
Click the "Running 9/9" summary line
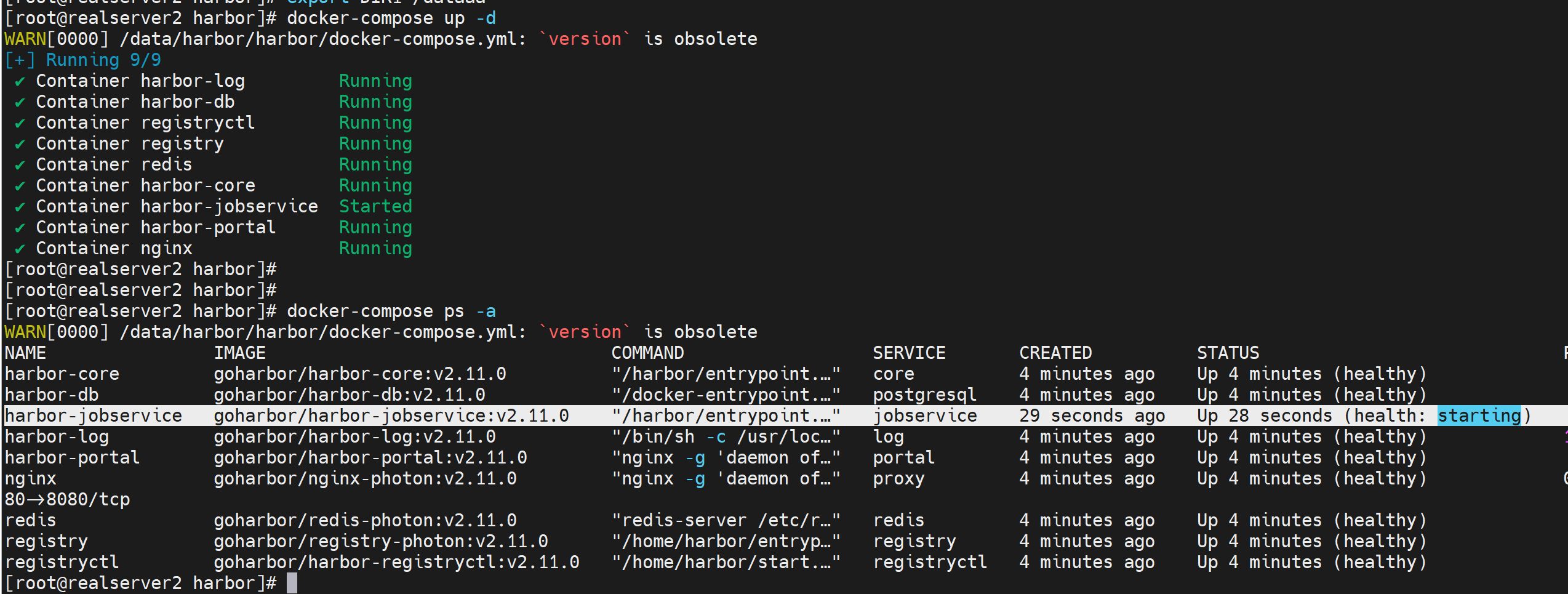(x=103, y=60)
